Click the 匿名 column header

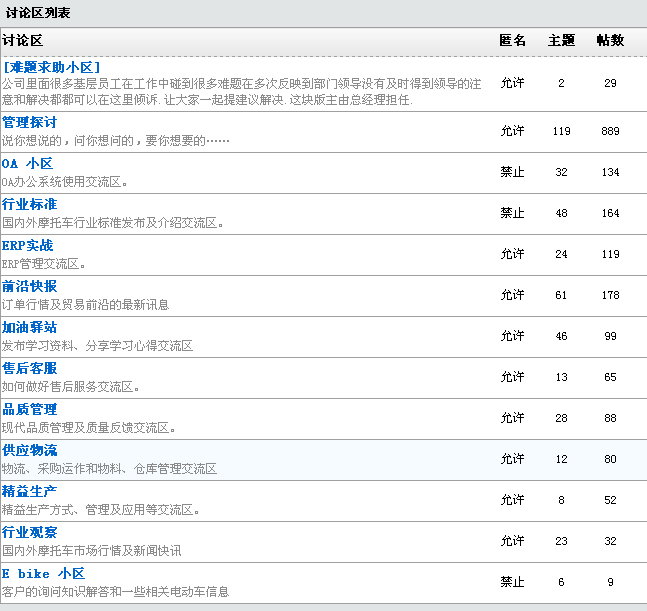(512, 41)
